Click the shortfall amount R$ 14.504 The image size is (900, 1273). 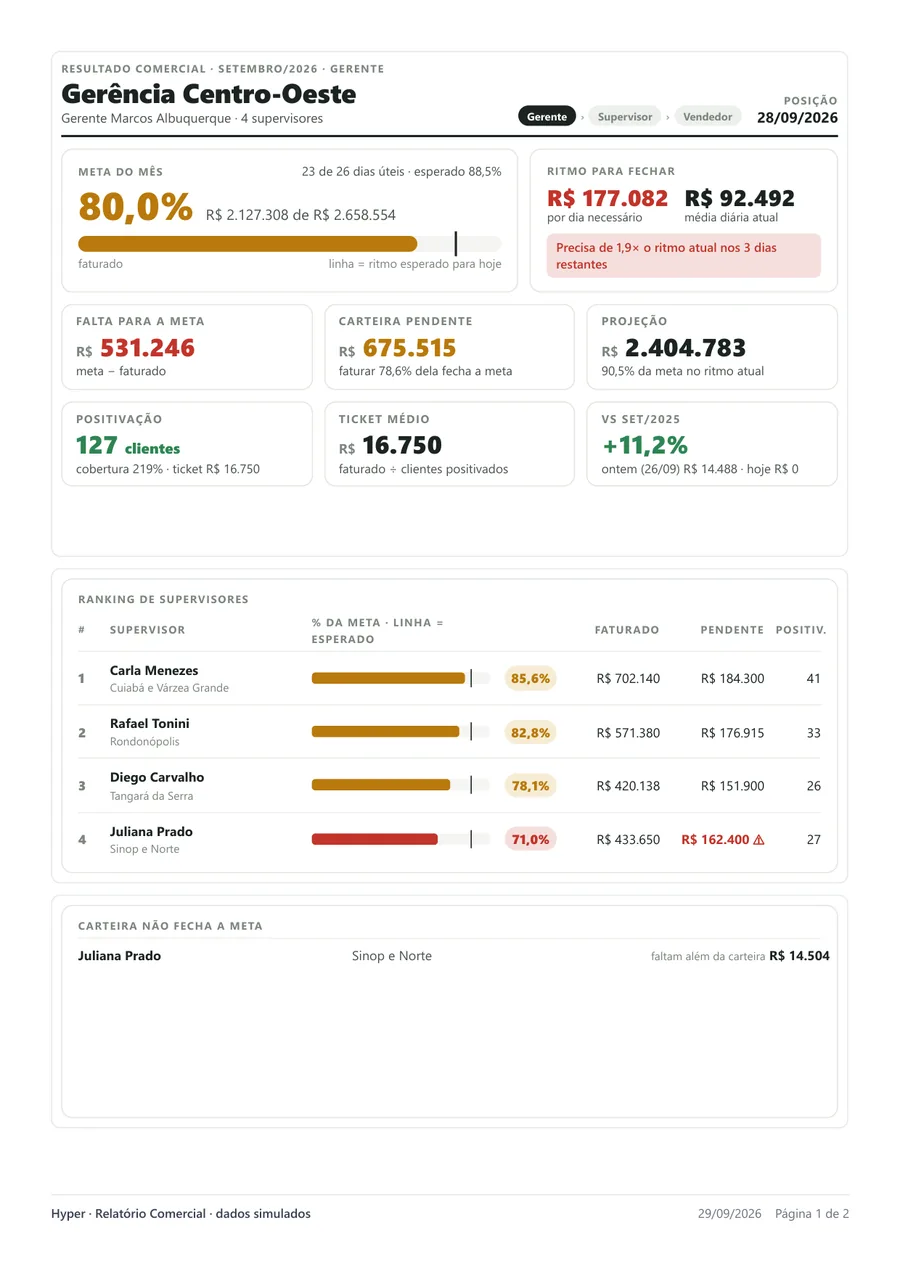point(799,955)
